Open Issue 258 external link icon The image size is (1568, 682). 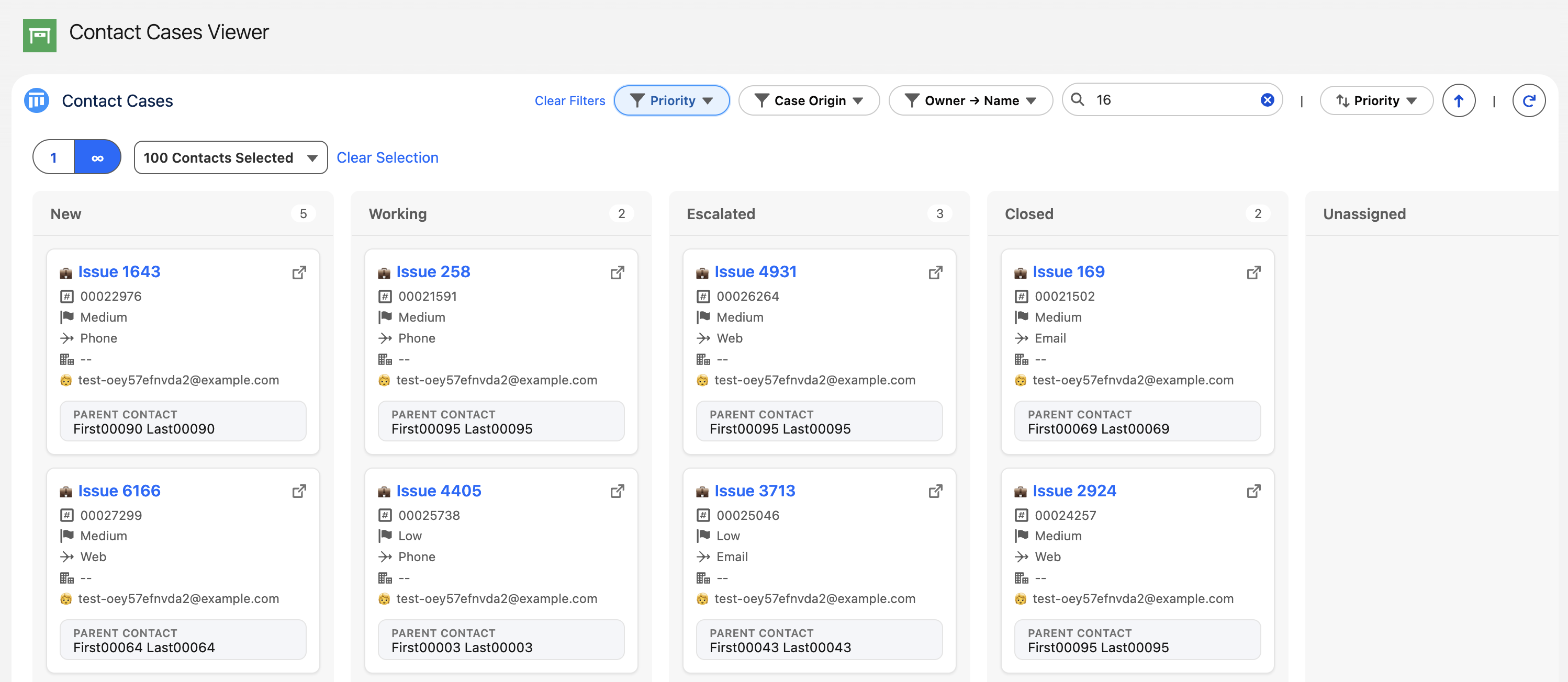point(617,272)
